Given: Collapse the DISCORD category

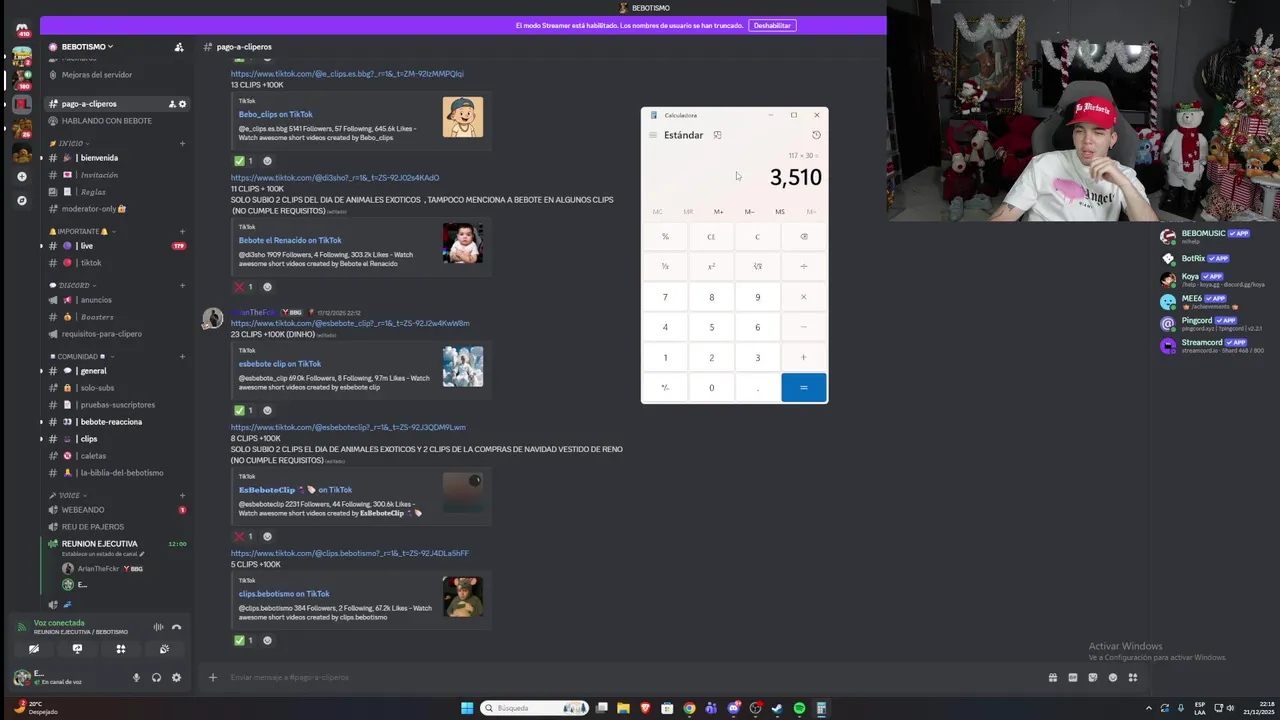Looking at the screenshot, I should (72, 286).
